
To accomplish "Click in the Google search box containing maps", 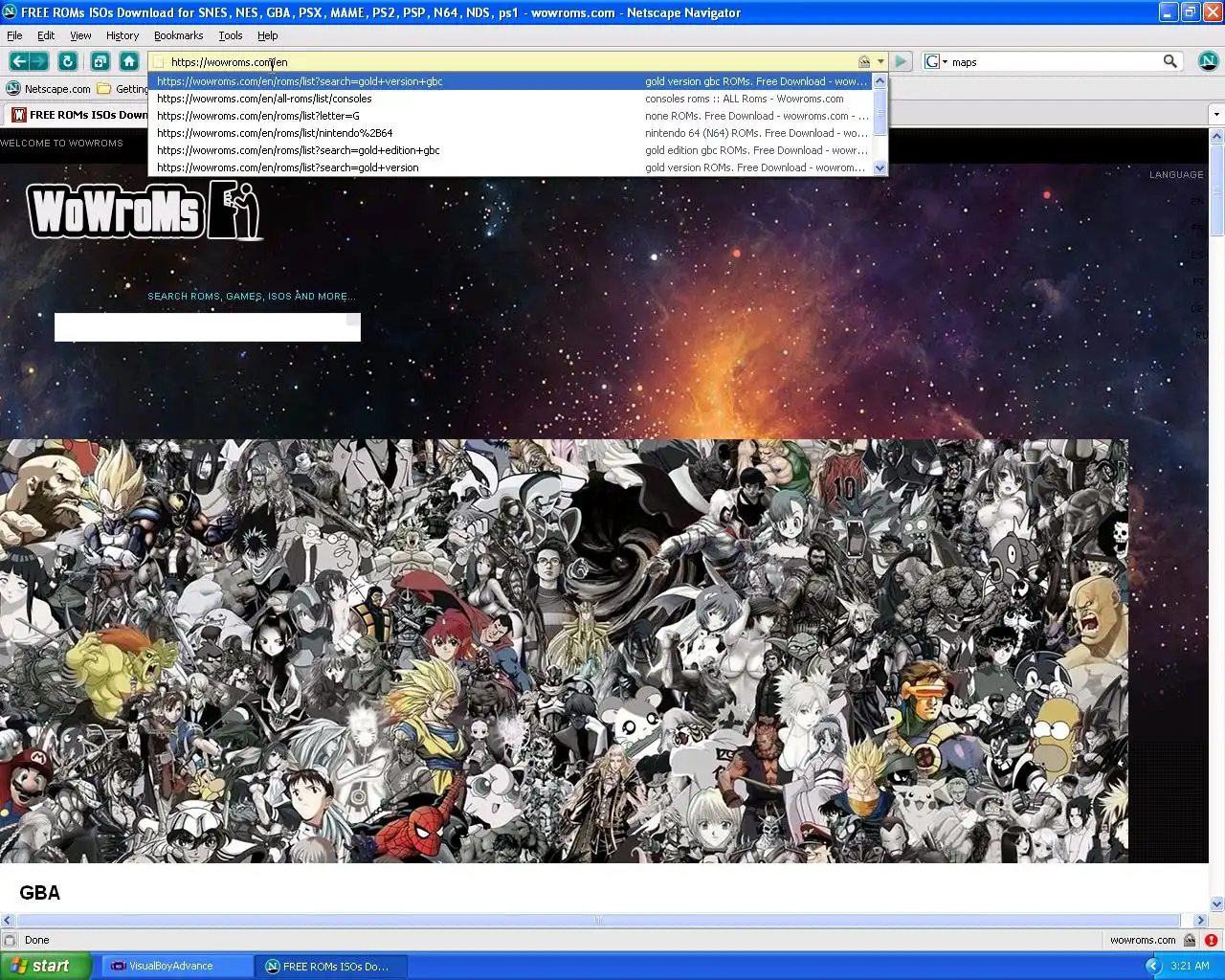I will pyautogui.click(x=1053, y=62).
